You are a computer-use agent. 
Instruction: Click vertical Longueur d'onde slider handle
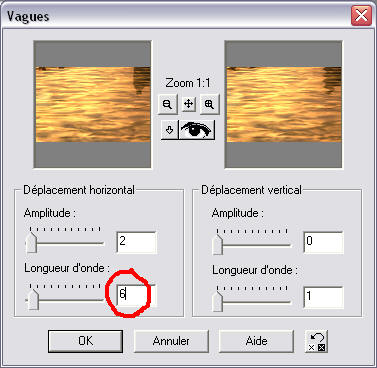coord(217,301)
